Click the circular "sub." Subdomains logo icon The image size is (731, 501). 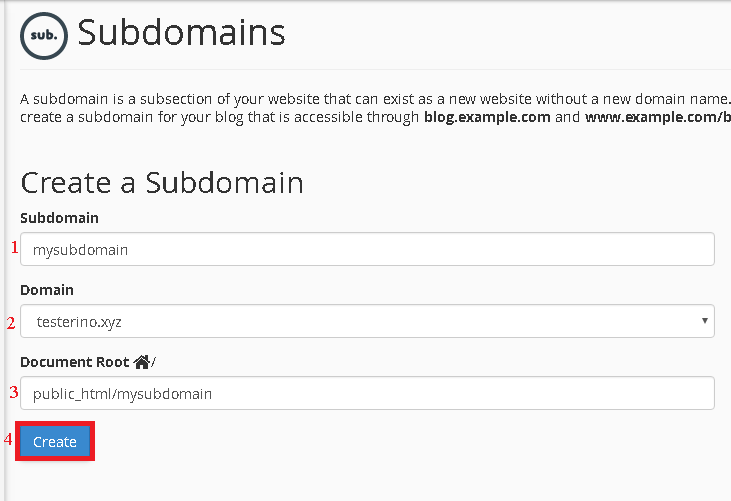pyautogui.click(x=45, y=34)
